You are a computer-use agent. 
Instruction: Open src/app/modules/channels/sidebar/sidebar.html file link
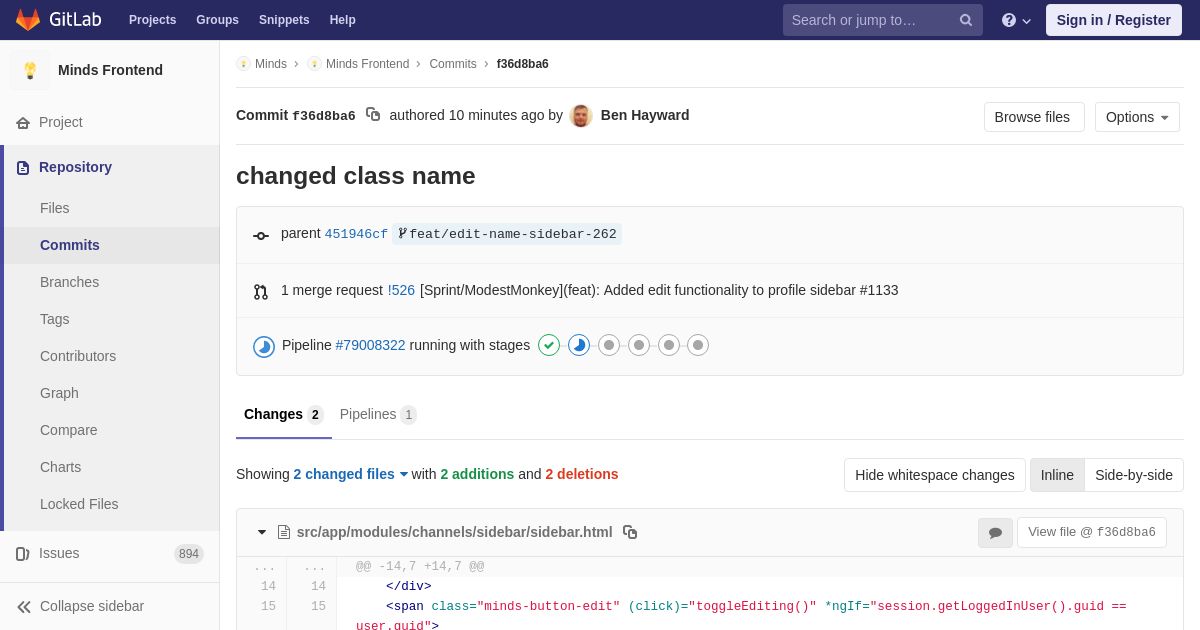pyautogui.click(x=455, y=532)
